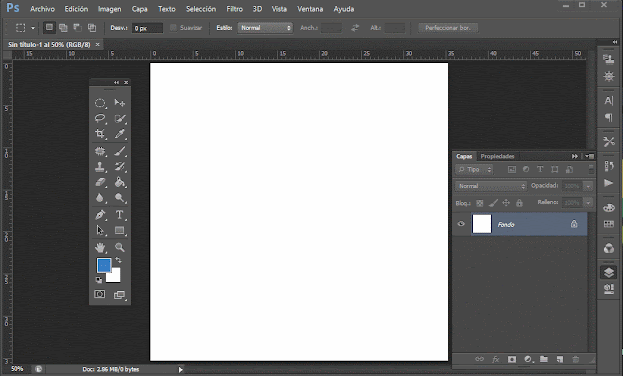
Task: Choose Subtract from selection mode
Action: click(x=77, y=27)
